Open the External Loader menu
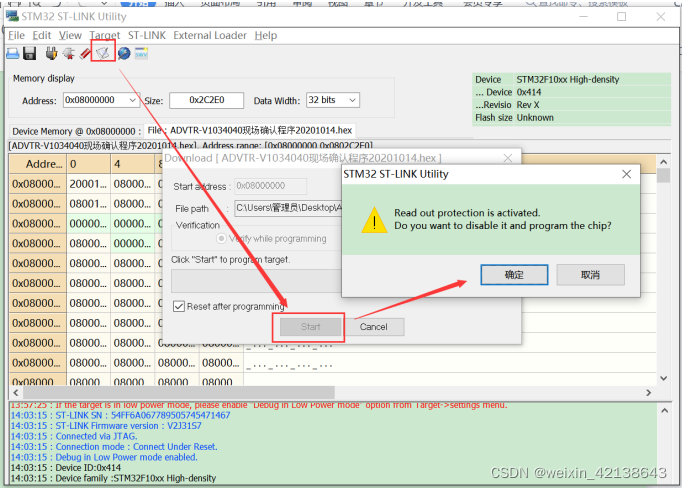 click(x=210, y=35)
